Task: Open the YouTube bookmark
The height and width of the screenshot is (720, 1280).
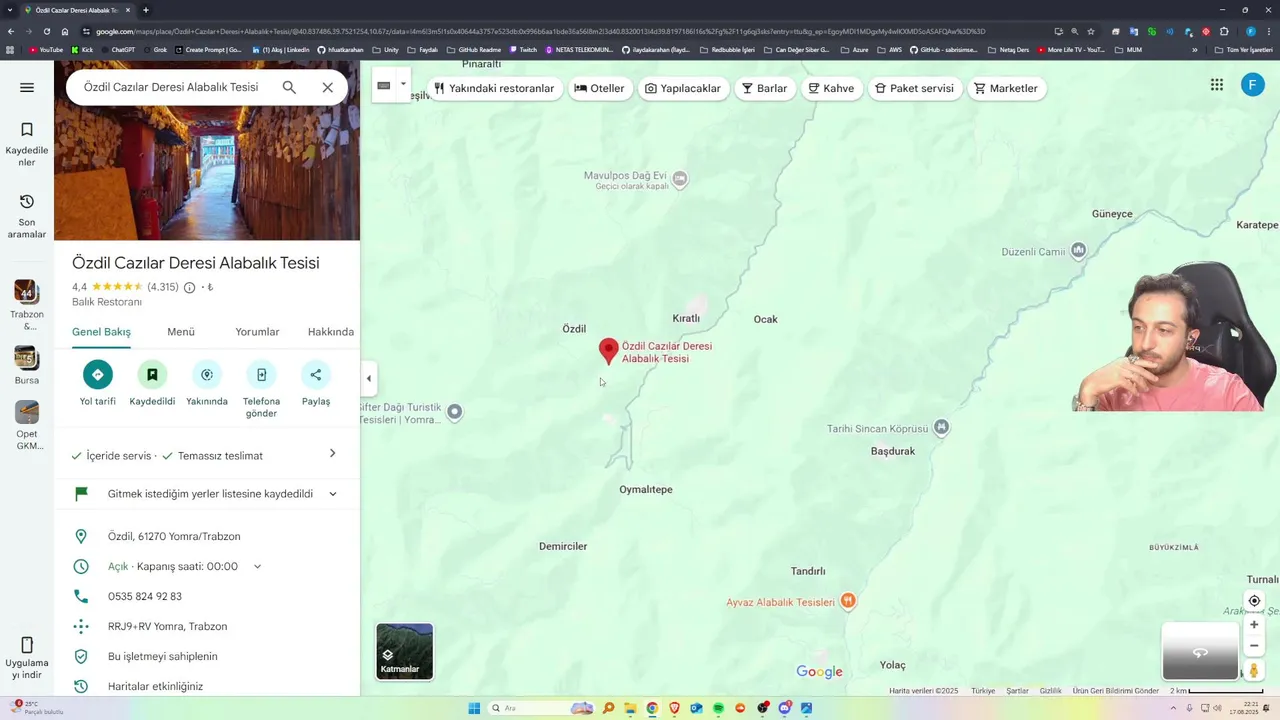Action: click(x=46, y=49)
